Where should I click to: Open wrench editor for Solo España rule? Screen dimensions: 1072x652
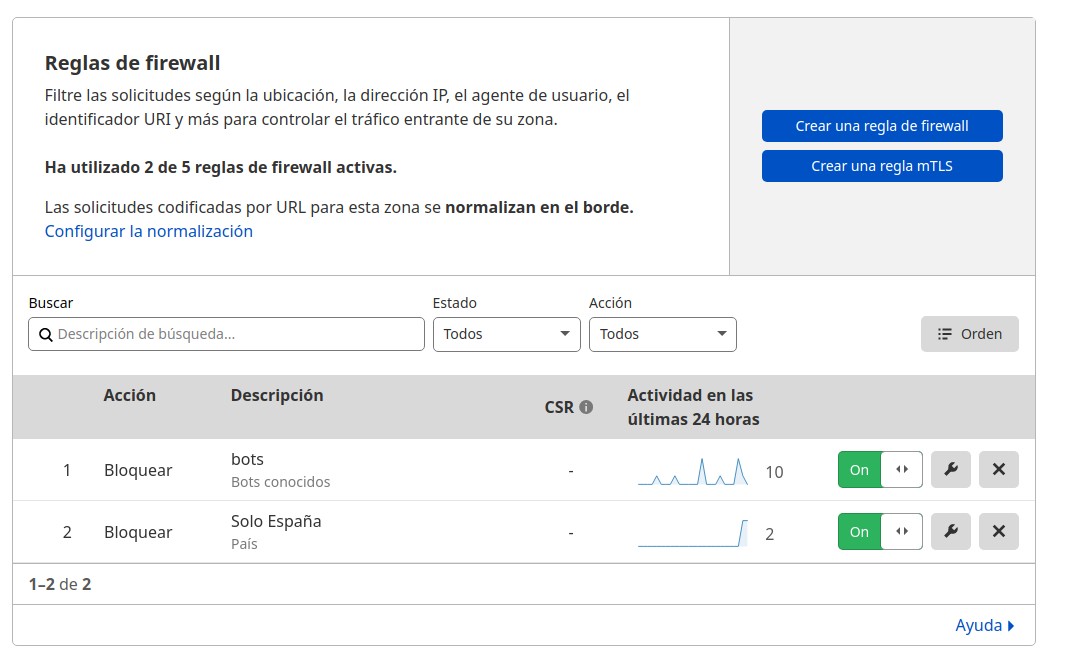950,532
